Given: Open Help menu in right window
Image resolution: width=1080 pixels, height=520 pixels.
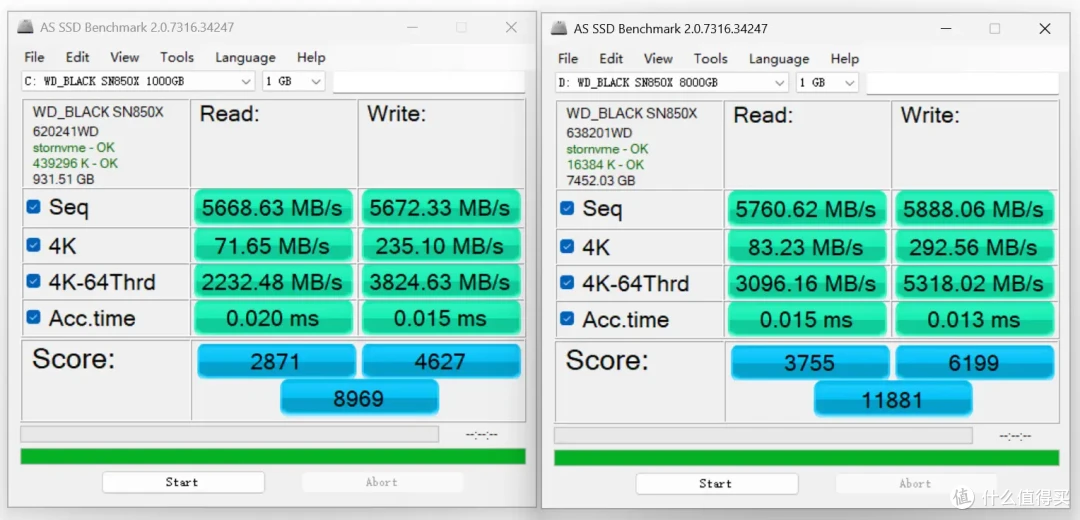Looking at the screenshot, I should point(844,59).
